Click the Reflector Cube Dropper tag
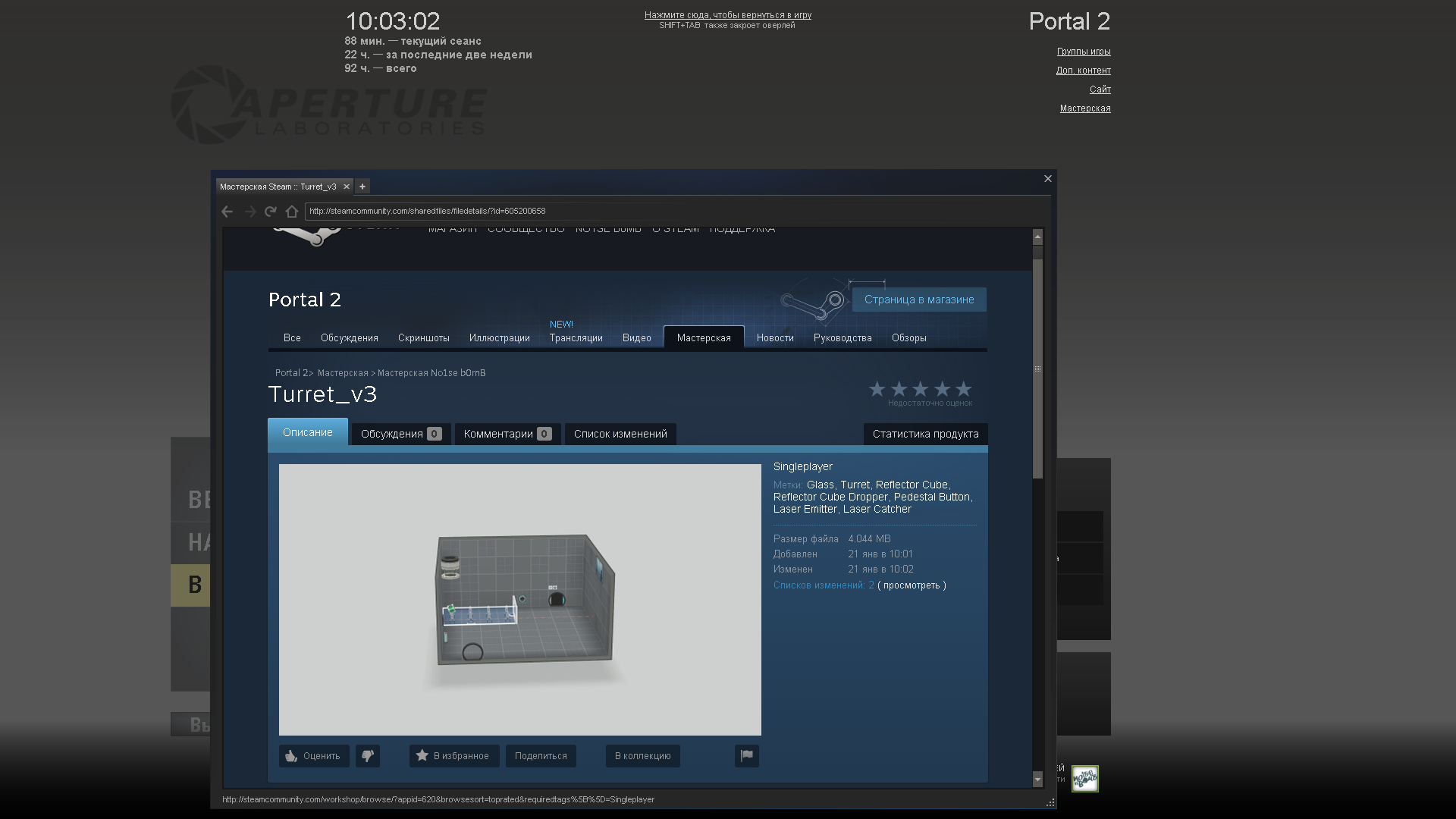This screenshot has height=819, width=1456. [830, 497]
